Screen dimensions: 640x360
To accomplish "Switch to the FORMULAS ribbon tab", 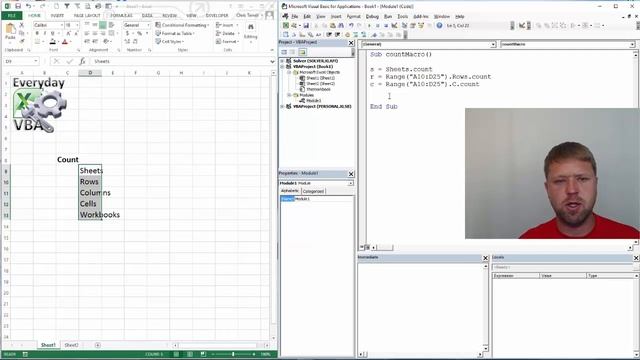I will click(121, 16).
